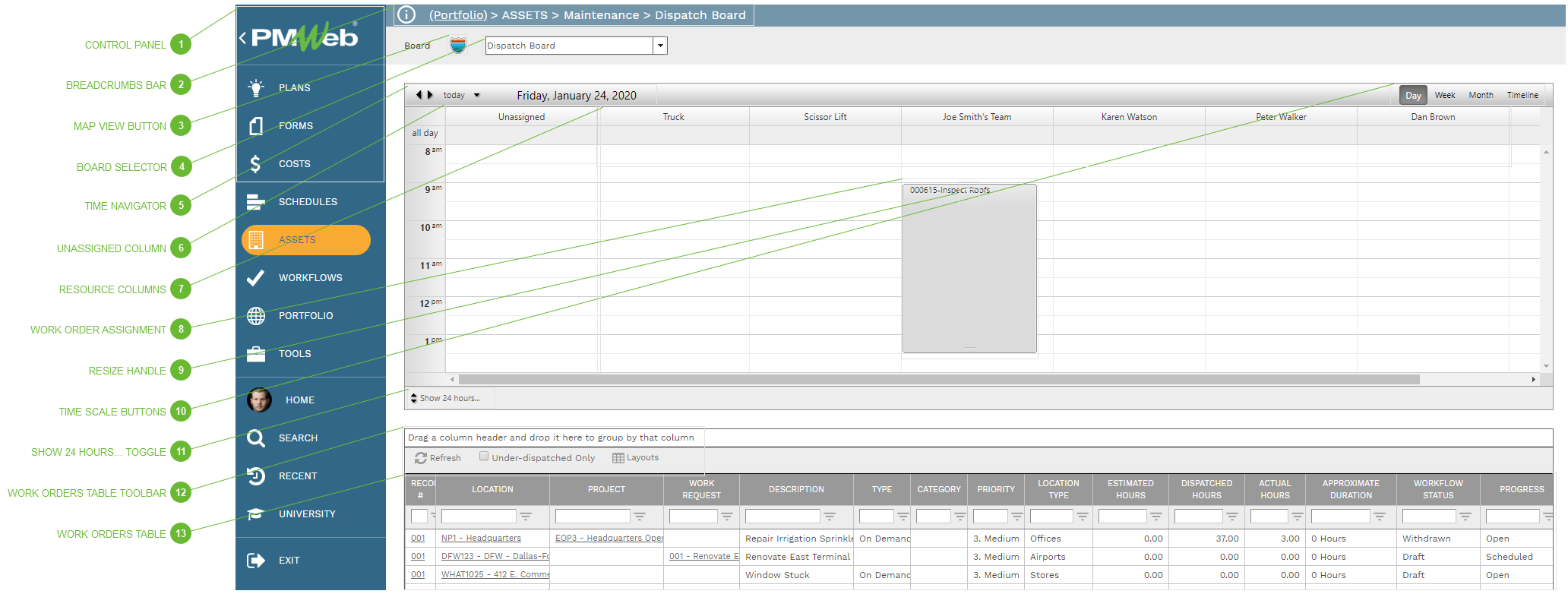1568x594 pixels.
Task: Open the Dispatch Board selector dropdown
Action: pos(660,46)
